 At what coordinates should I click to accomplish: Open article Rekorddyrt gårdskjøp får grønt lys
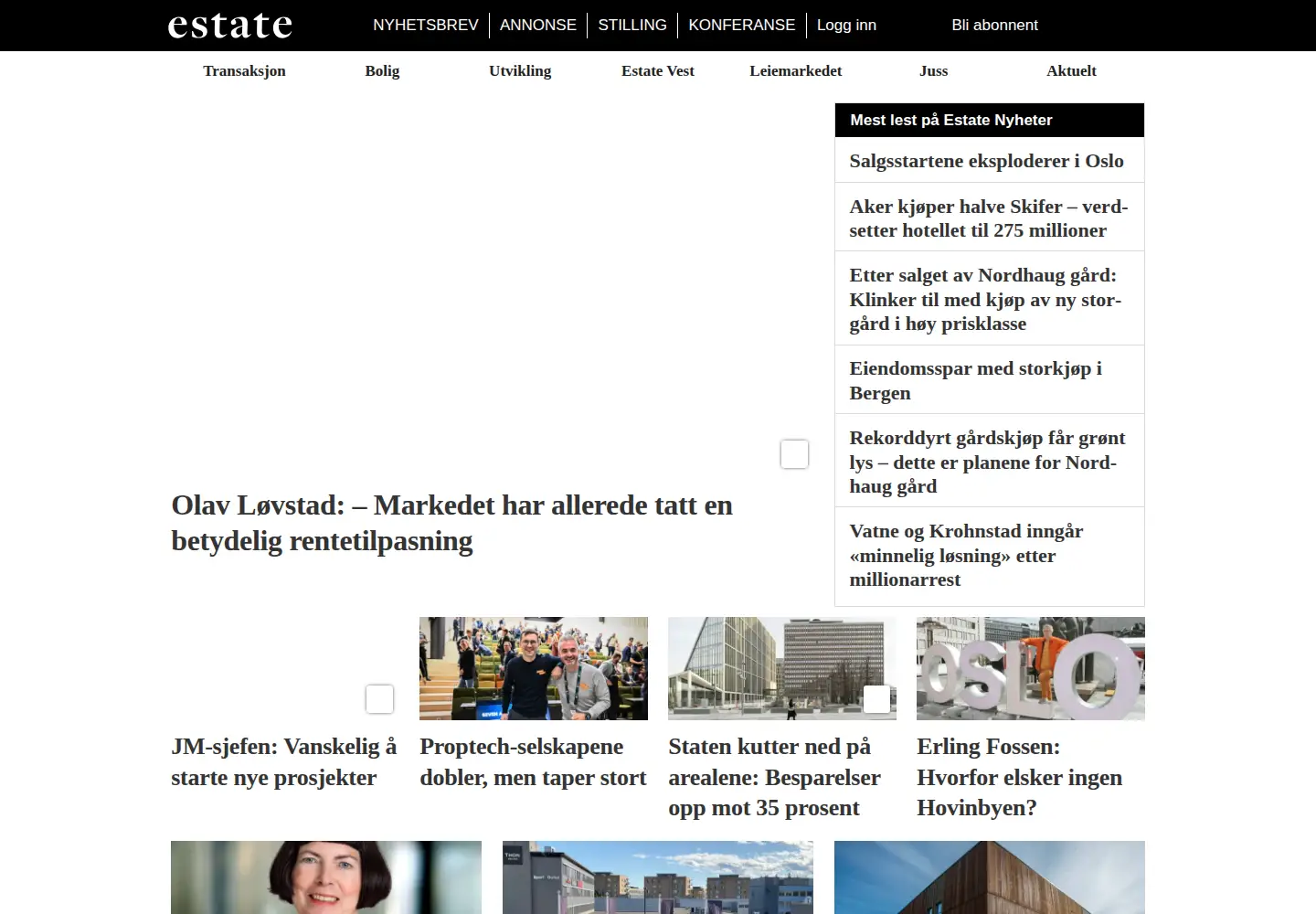[x=987, y=462]
